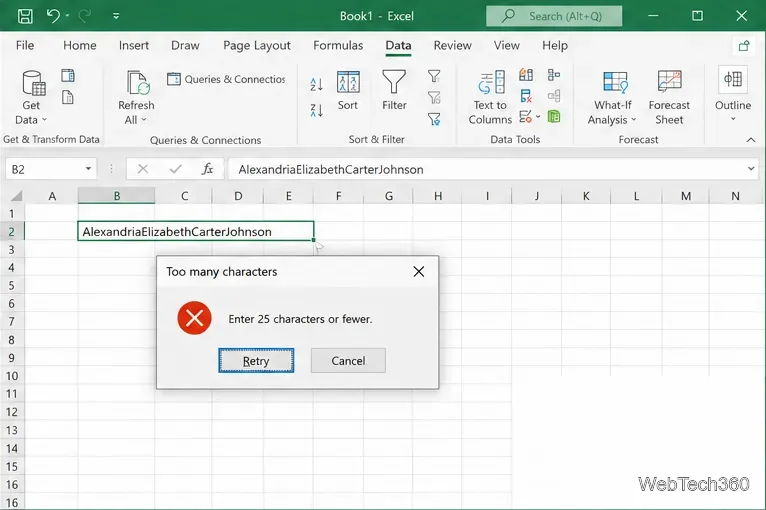Select column B header
The image size is (766, 510).
[117, 196]
